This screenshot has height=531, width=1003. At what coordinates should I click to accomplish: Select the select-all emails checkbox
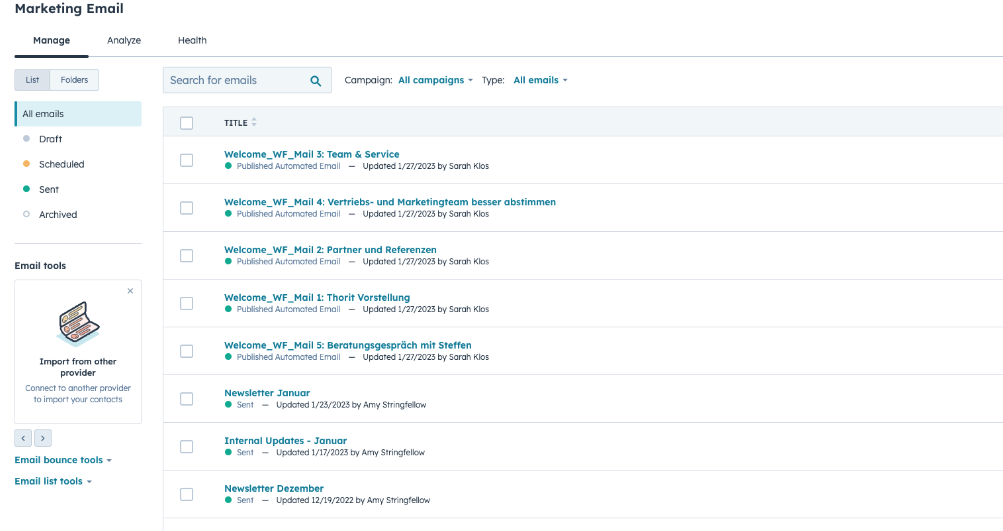[x=186, y=123]
